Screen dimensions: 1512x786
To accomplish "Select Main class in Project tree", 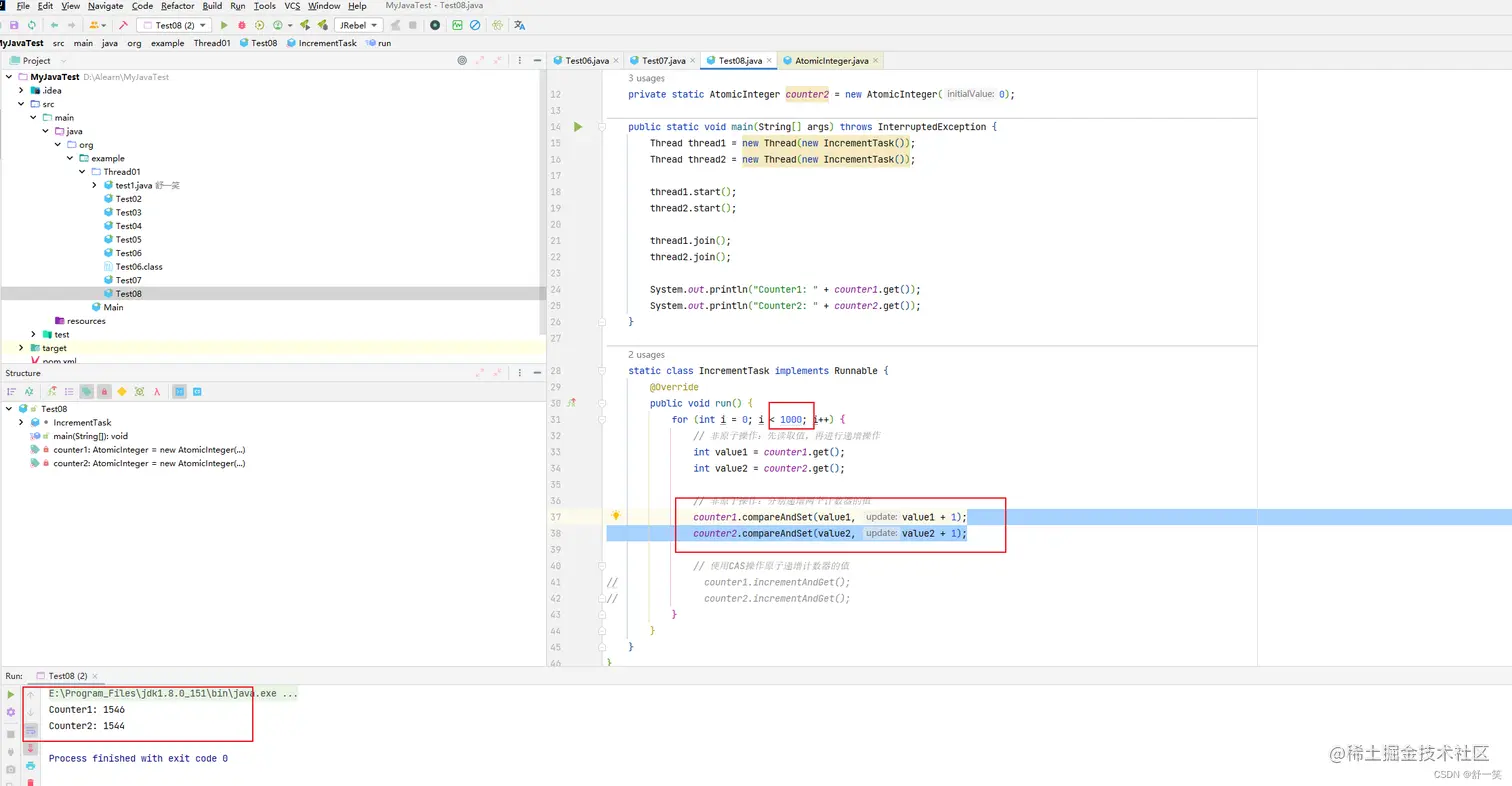I will 113,307.
